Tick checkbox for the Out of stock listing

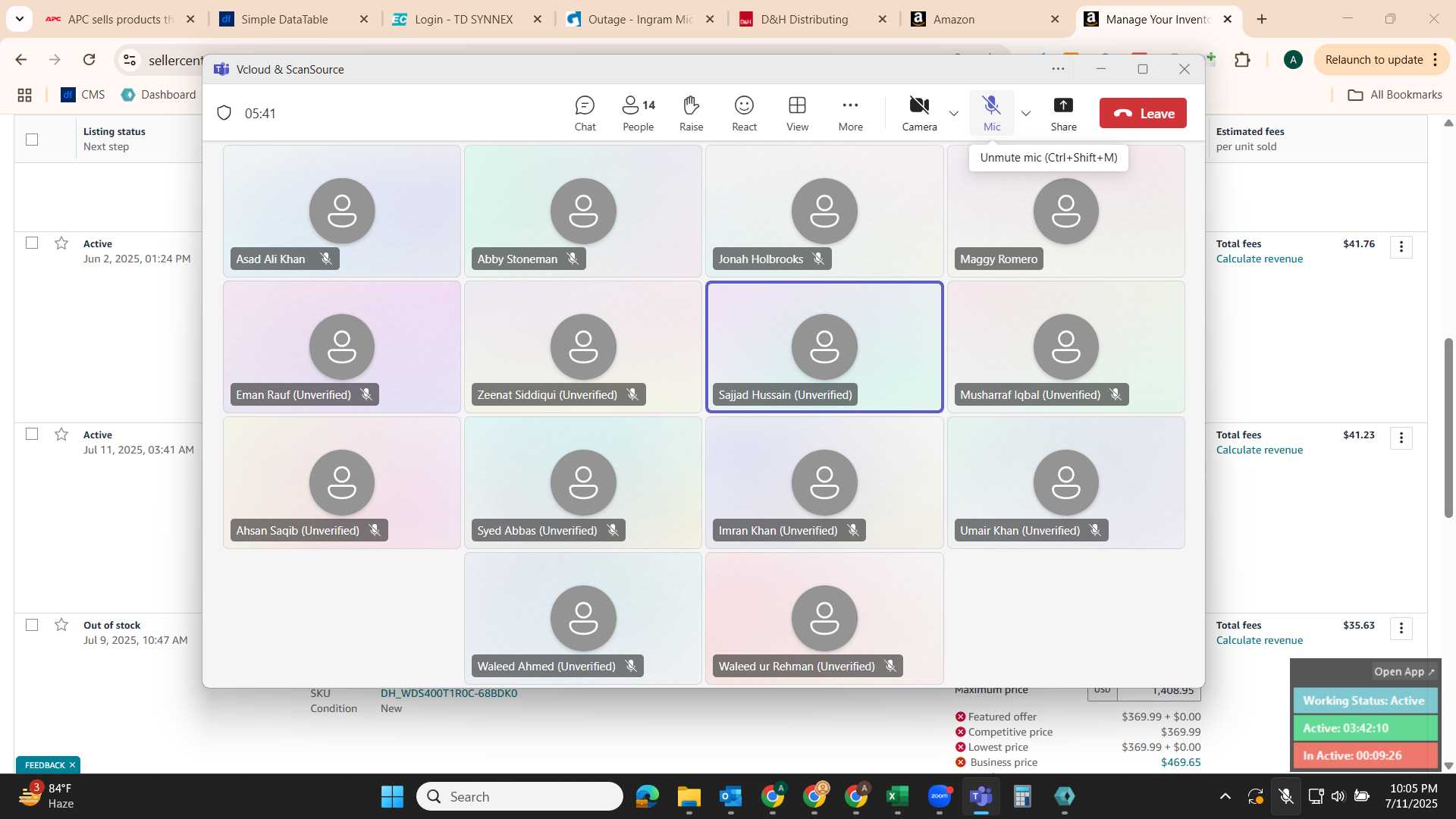tap(32, 625)
